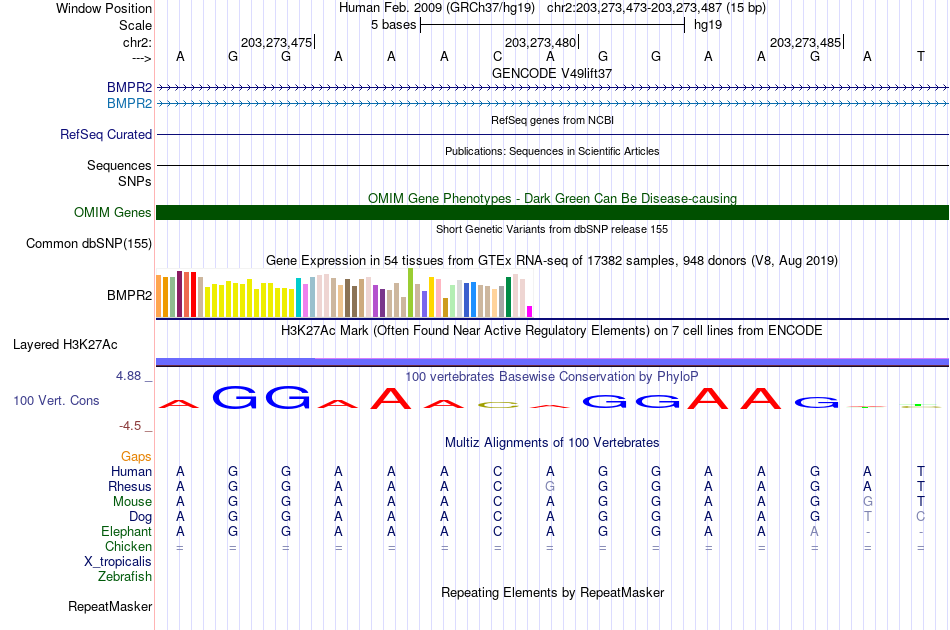Image resolution: width=950 pixels, height=630 pixels.
Task: Click '100 vertebrates Basewise Conservation by PhyloP' title
Action: click(552, 376)
